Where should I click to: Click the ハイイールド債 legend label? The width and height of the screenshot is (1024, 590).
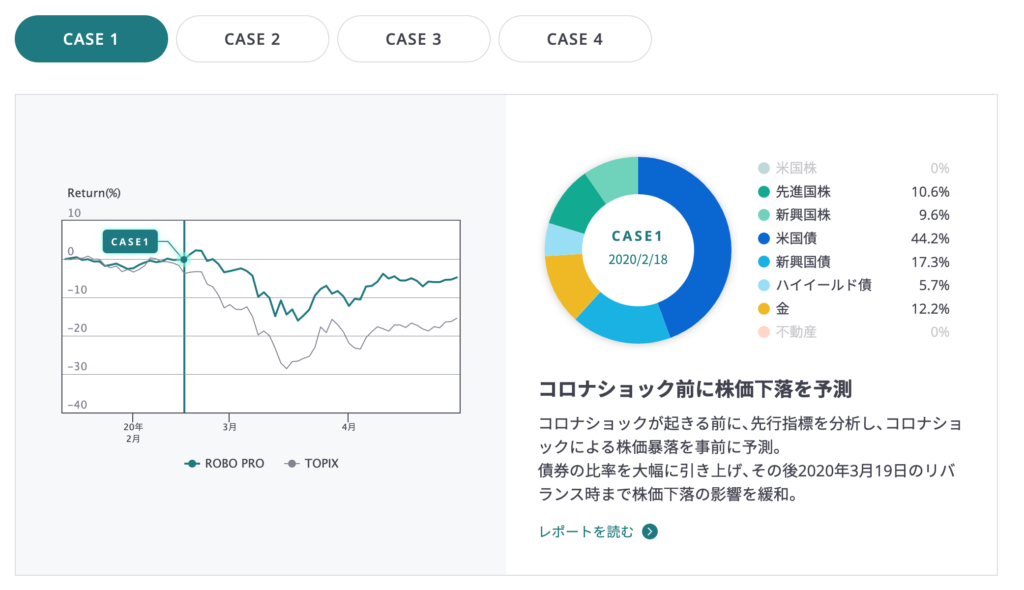pyautogui.click(x=823, y=285)
